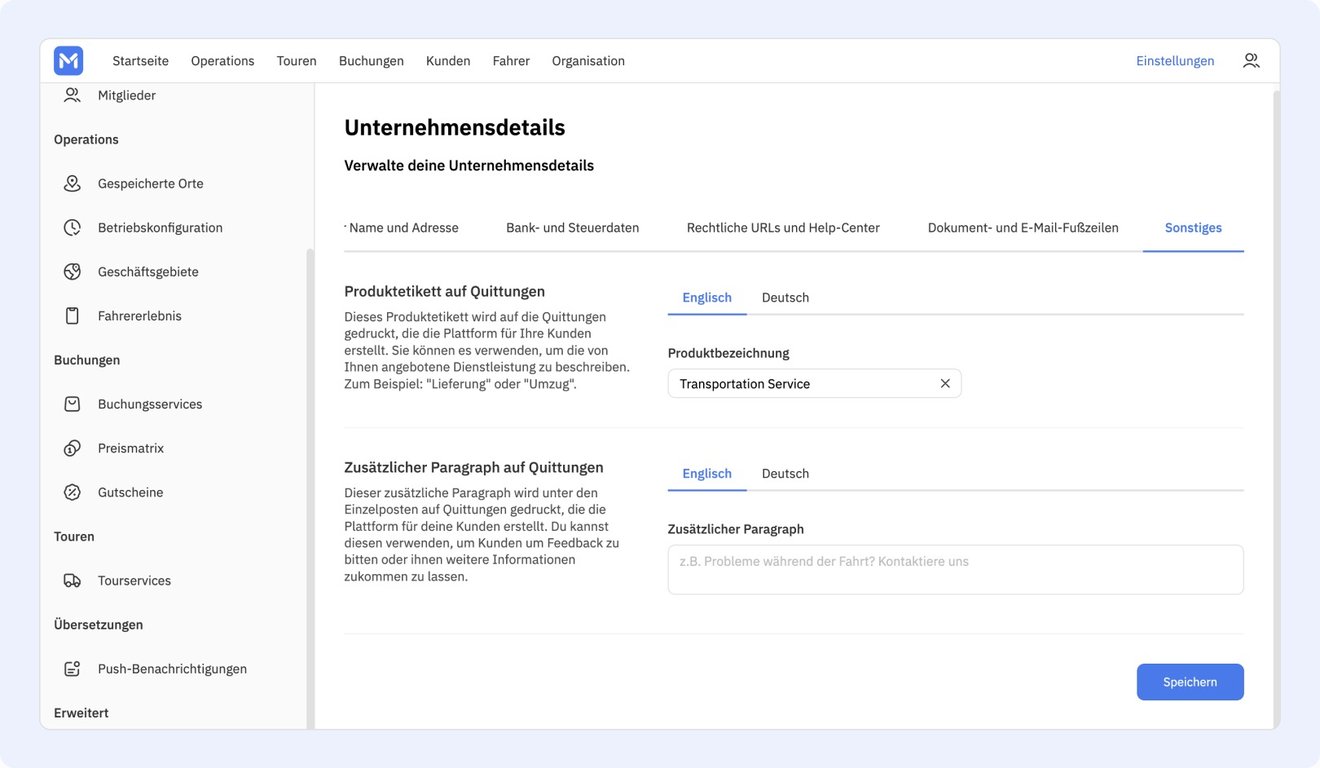
Task: Clear the Produktbezeichnung field with X
Action: [x=945, y=384]
